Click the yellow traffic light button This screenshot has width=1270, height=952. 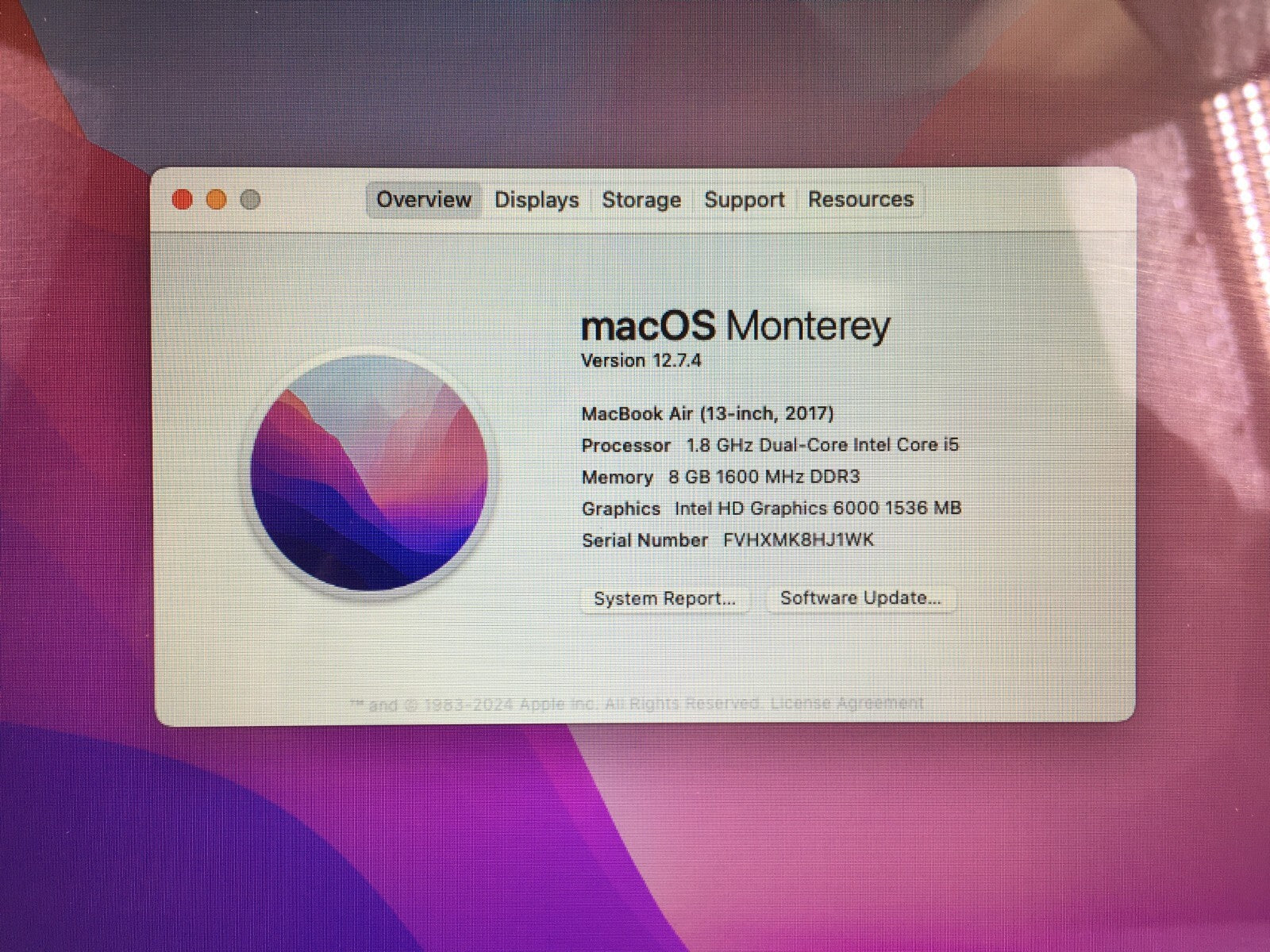216,200
